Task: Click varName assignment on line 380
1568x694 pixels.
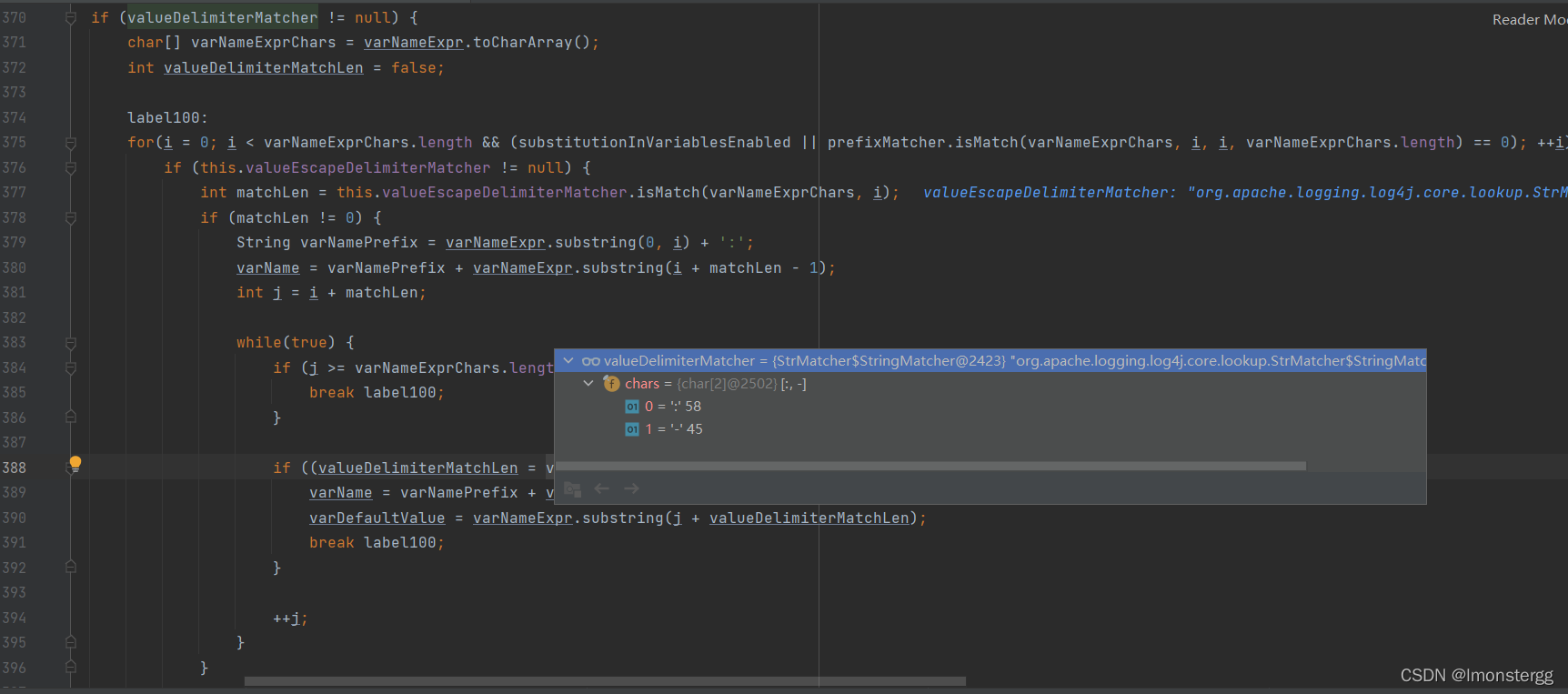Action: click(268, 268)
